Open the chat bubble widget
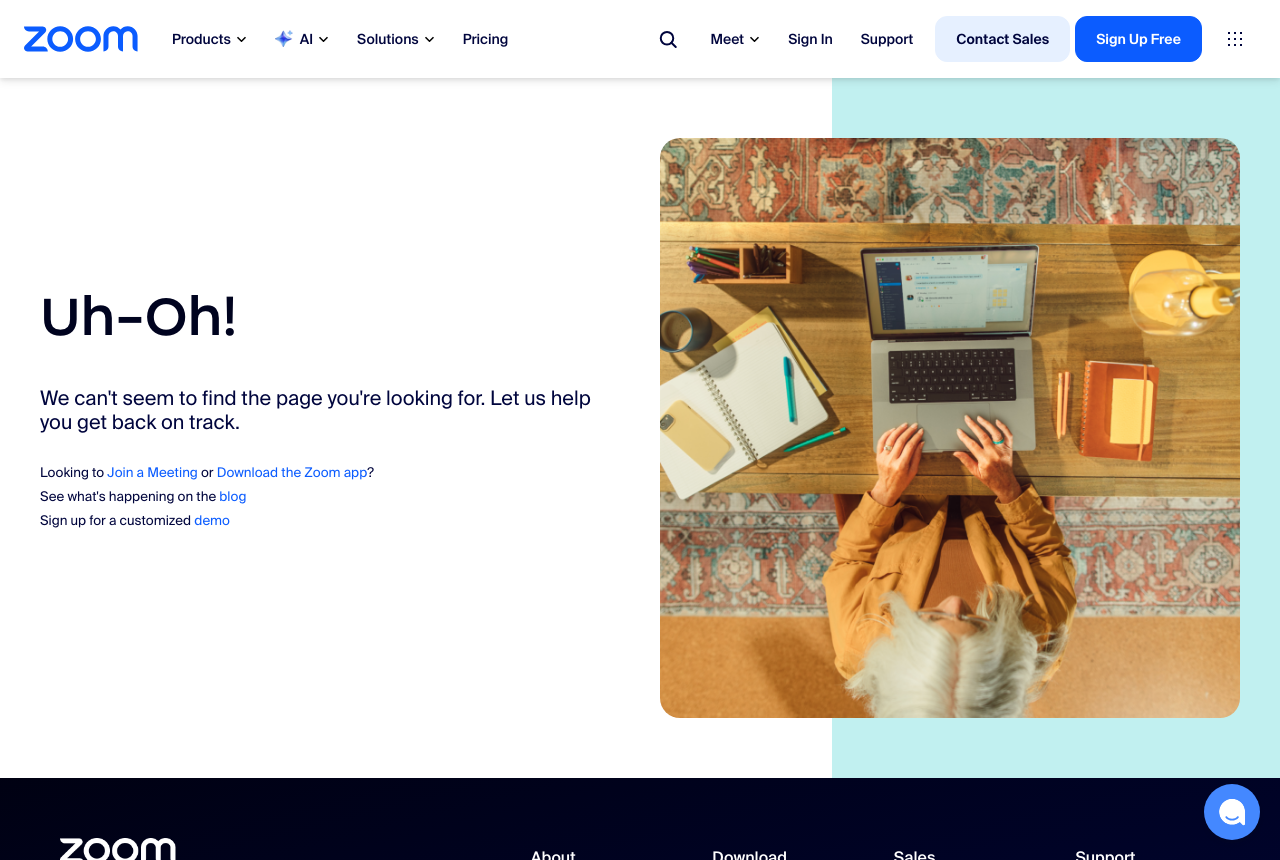1280x860 pixels. point(1232,812)
